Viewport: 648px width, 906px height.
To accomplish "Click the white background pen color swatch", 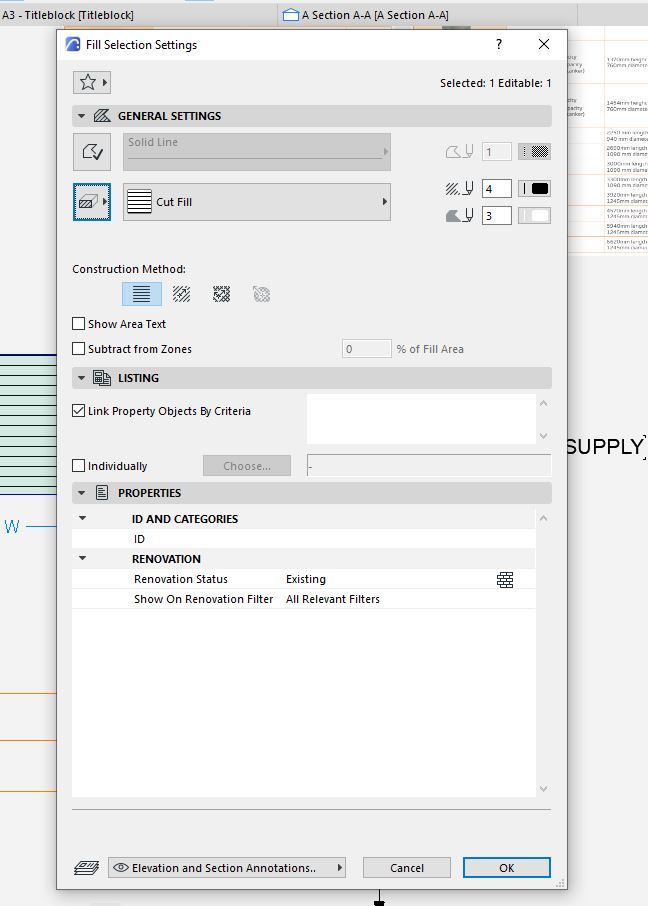I will 534,216.
